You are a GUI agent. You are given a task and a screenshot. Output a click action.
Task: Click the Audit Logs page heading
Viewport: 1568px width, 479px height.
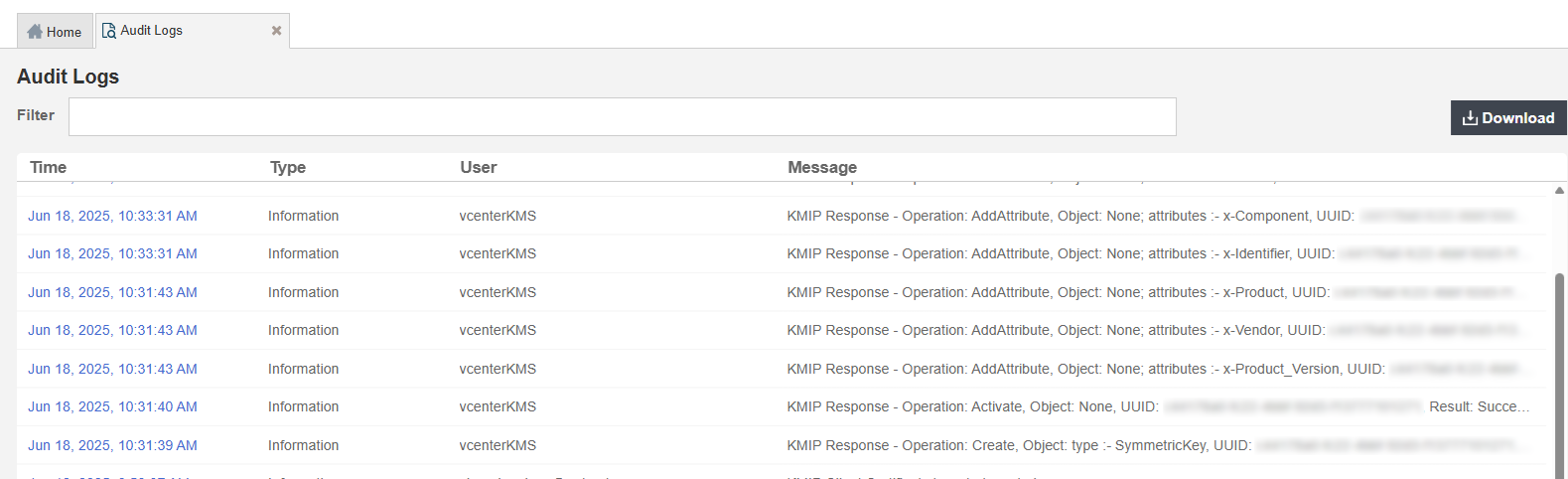coord(68,77)
